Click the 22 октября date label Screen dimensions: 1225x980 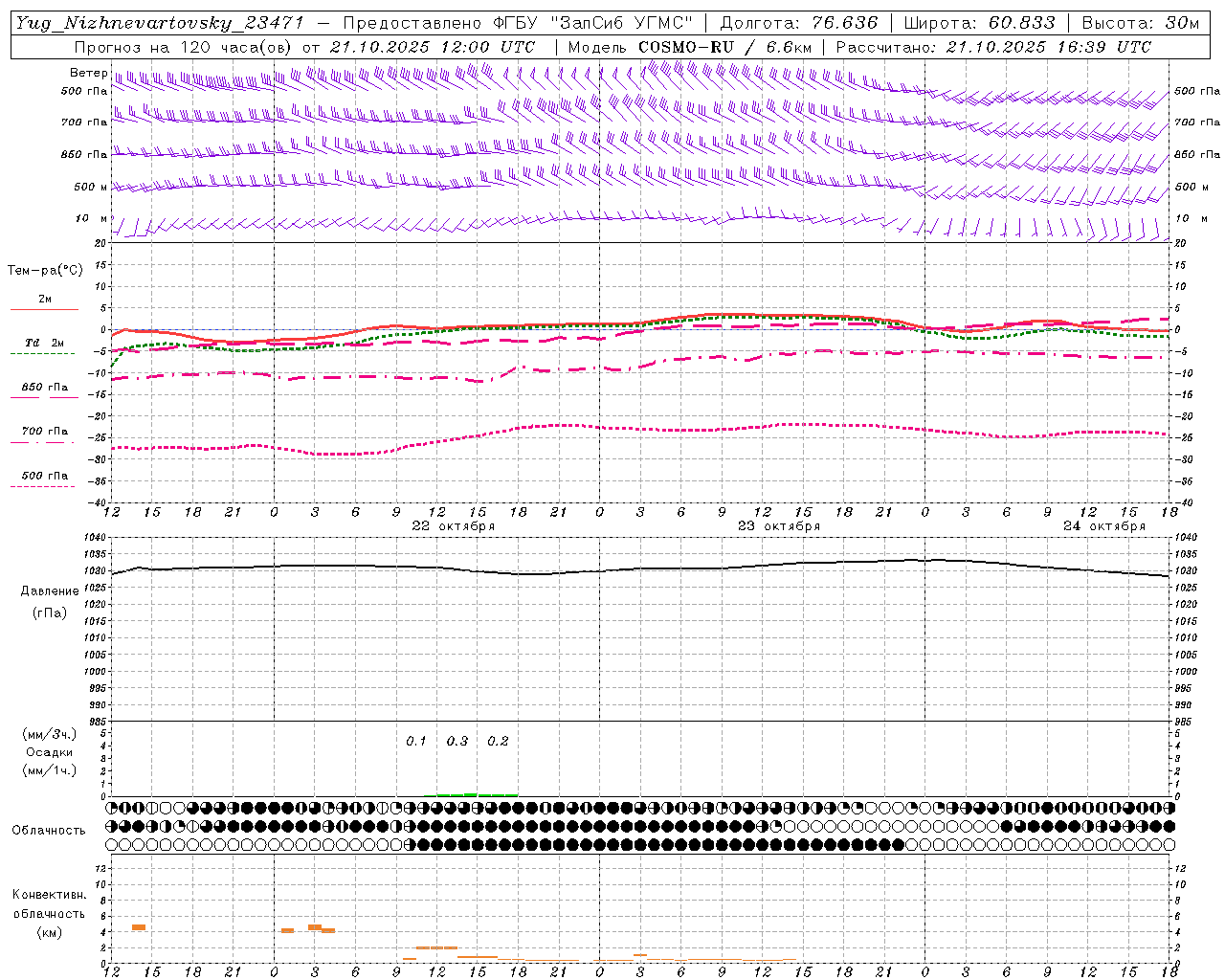click(x=454, y=526)
